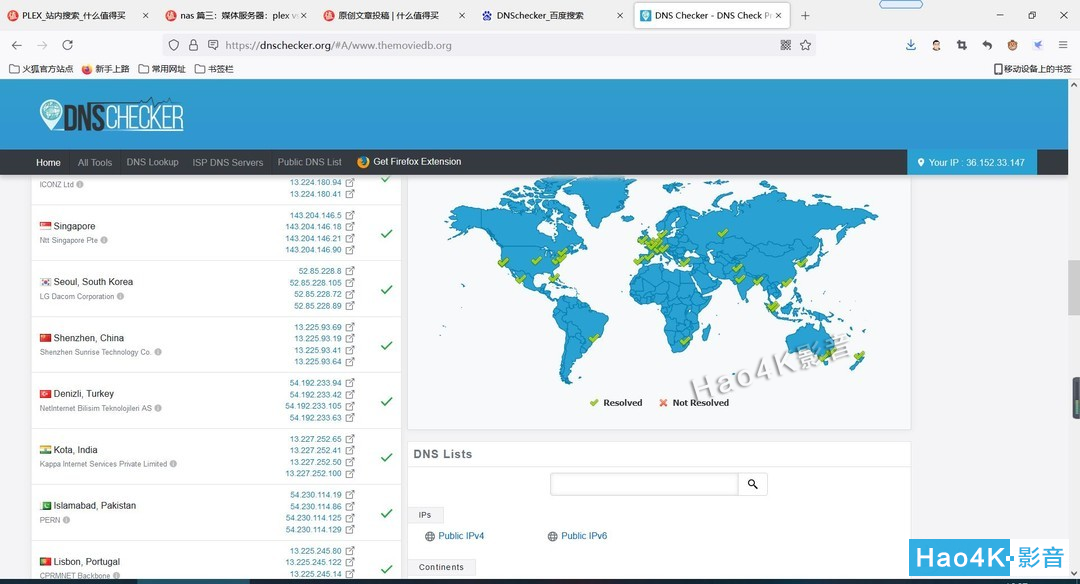Reload the page with refresh icon

(68, 45)
